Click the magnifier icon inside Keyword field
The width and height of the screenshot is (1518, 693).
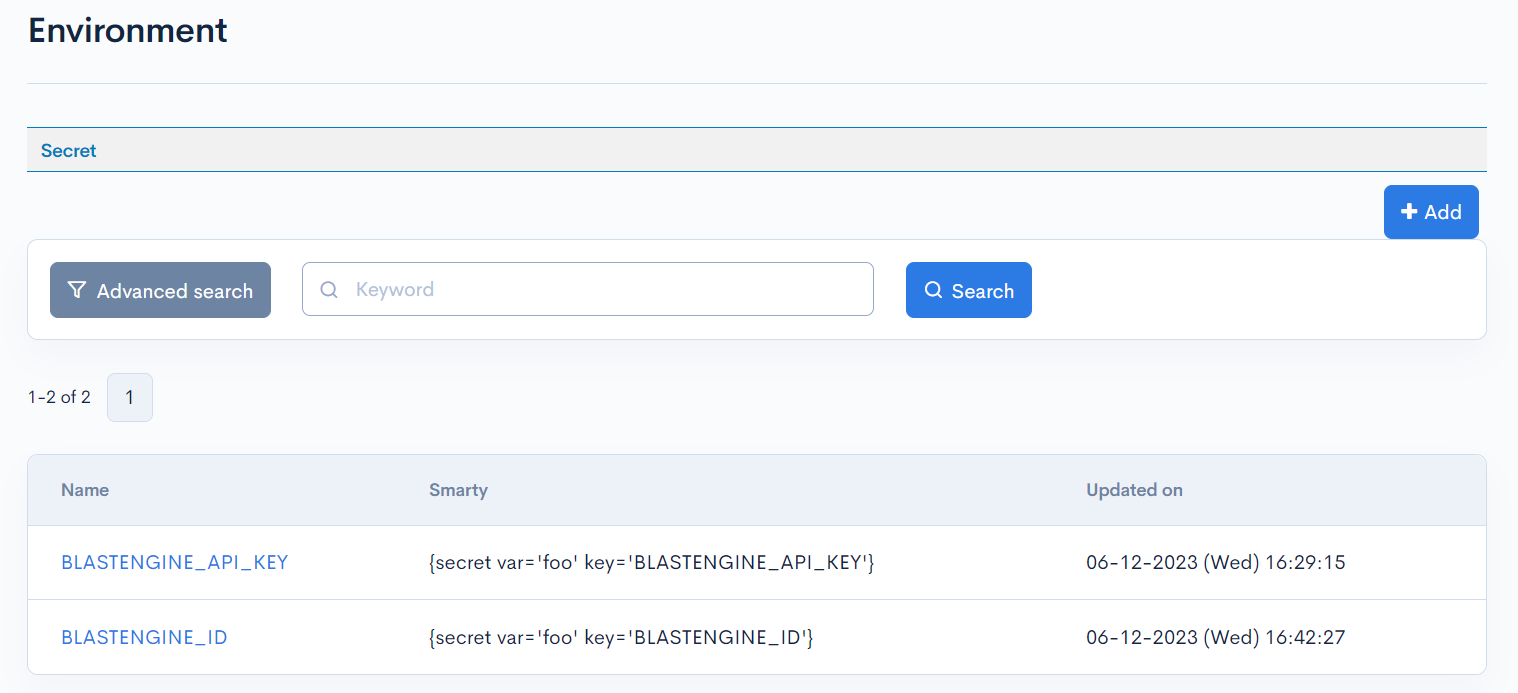329,289
